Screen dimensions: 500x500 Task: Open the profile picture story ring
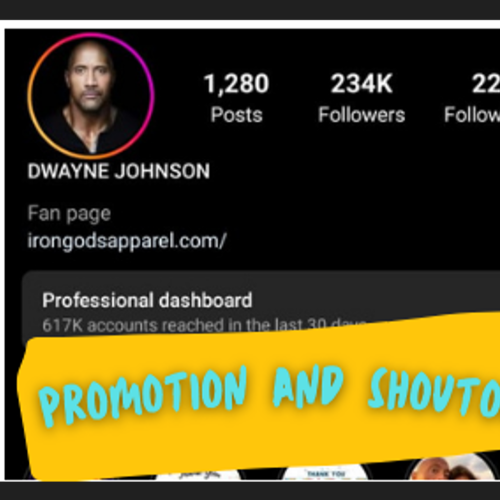click(91, 96)
